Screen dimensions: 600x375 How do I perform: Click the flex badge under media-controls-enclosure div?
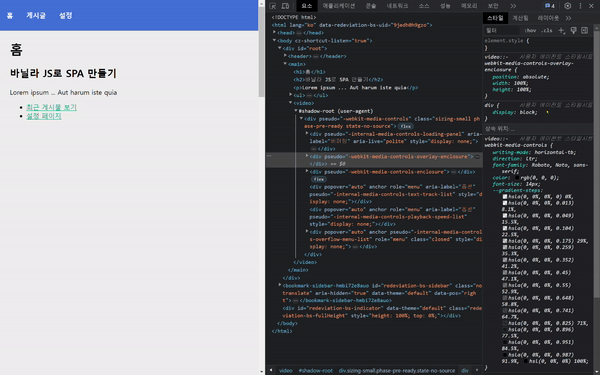(x=318, y=179)
